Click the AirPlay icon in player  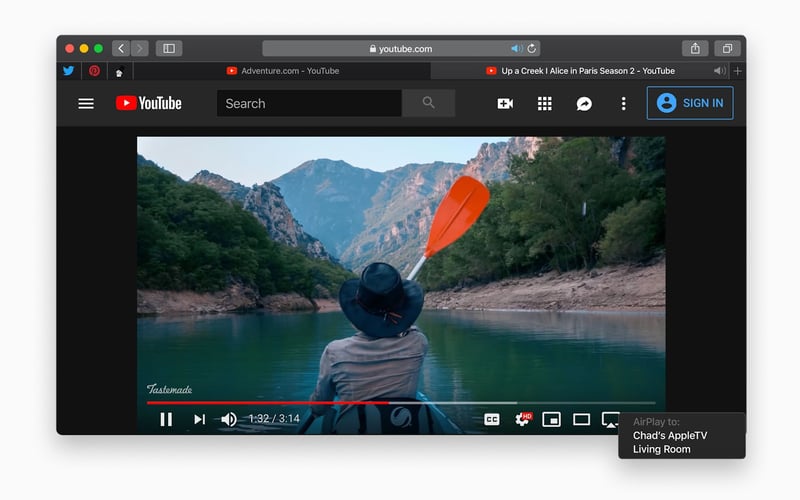coord(610,420)
